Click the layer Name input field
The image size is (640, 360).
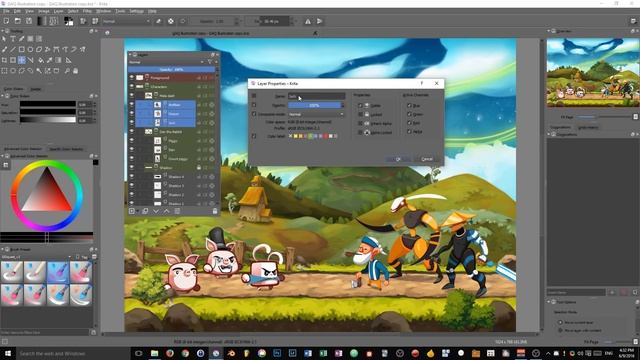(316, 96)
